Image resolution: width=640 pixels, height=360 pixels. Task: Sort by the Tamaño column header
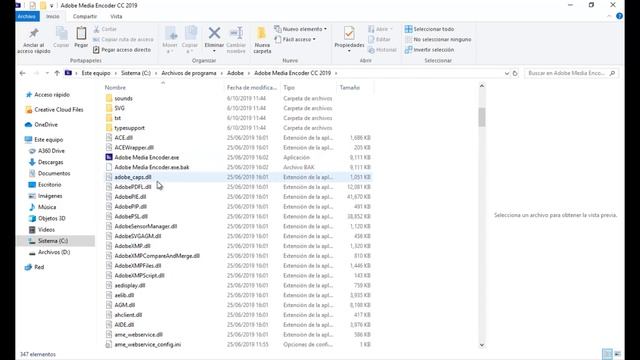click(350, 87)
